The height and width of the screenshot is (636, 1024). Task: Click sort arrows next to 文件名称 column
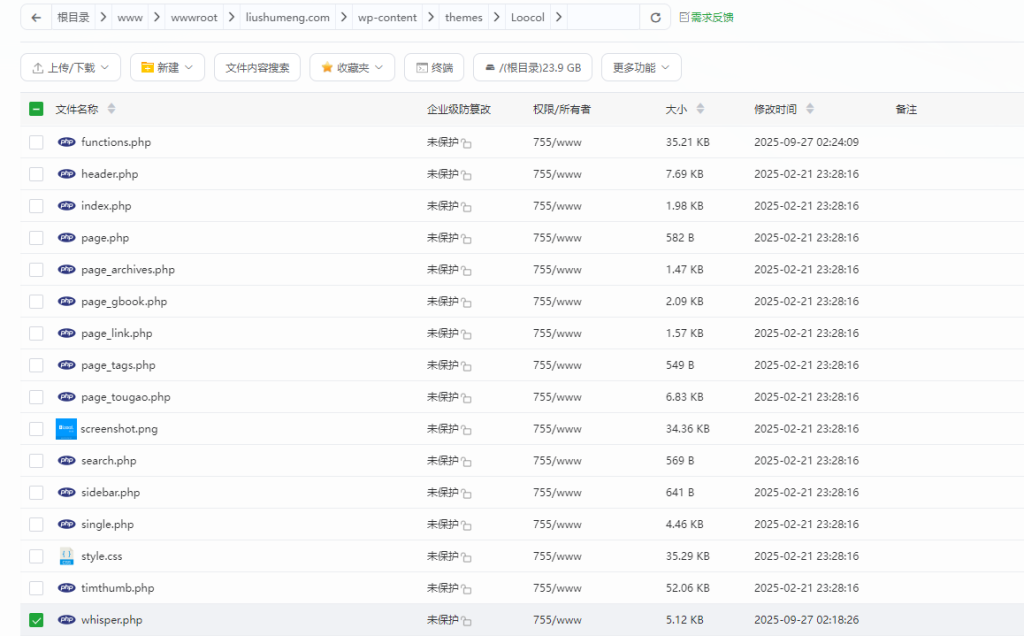pos(111,109)
